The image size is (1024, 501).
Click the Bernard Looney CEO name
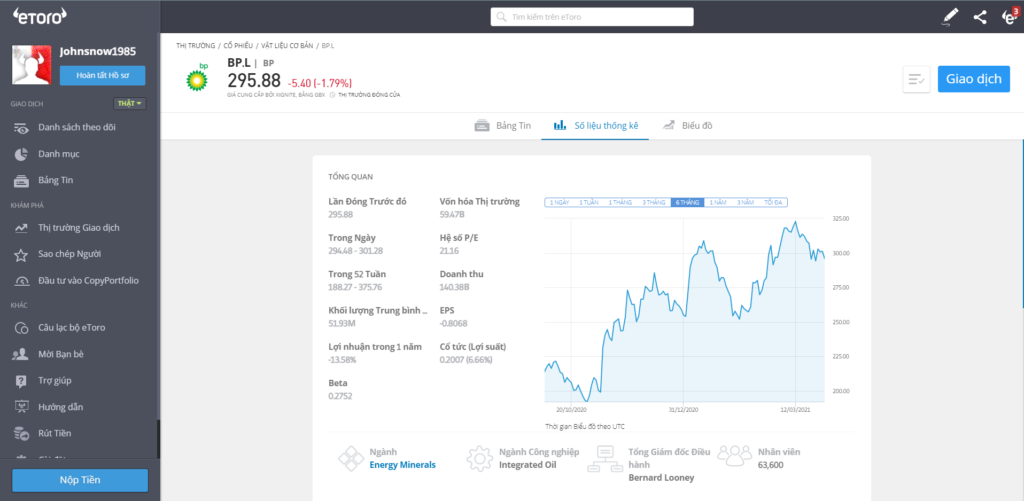(x=661, y=477)
